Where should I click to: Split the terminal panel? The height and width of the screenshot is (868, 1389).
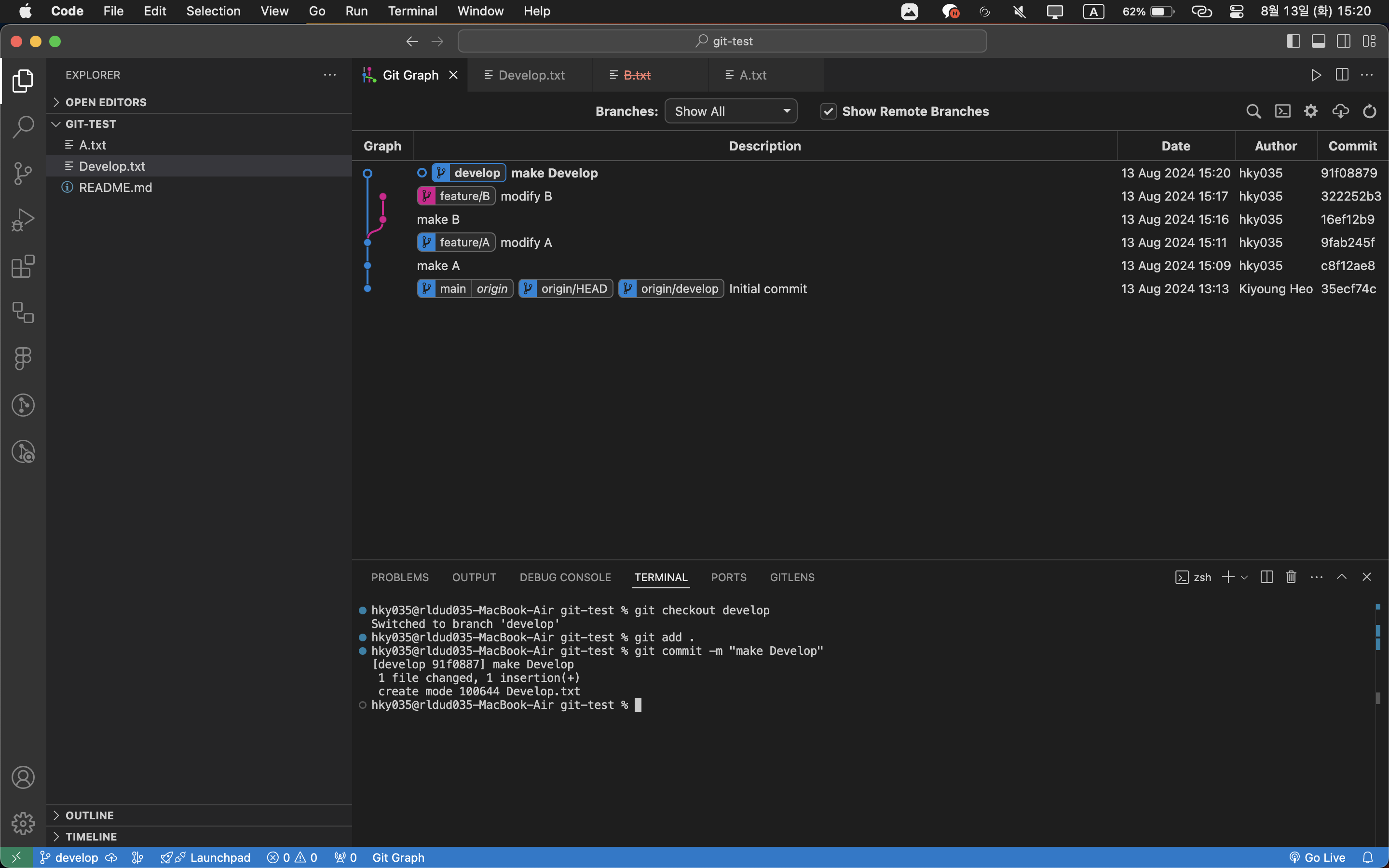(x=1267, y=577)
